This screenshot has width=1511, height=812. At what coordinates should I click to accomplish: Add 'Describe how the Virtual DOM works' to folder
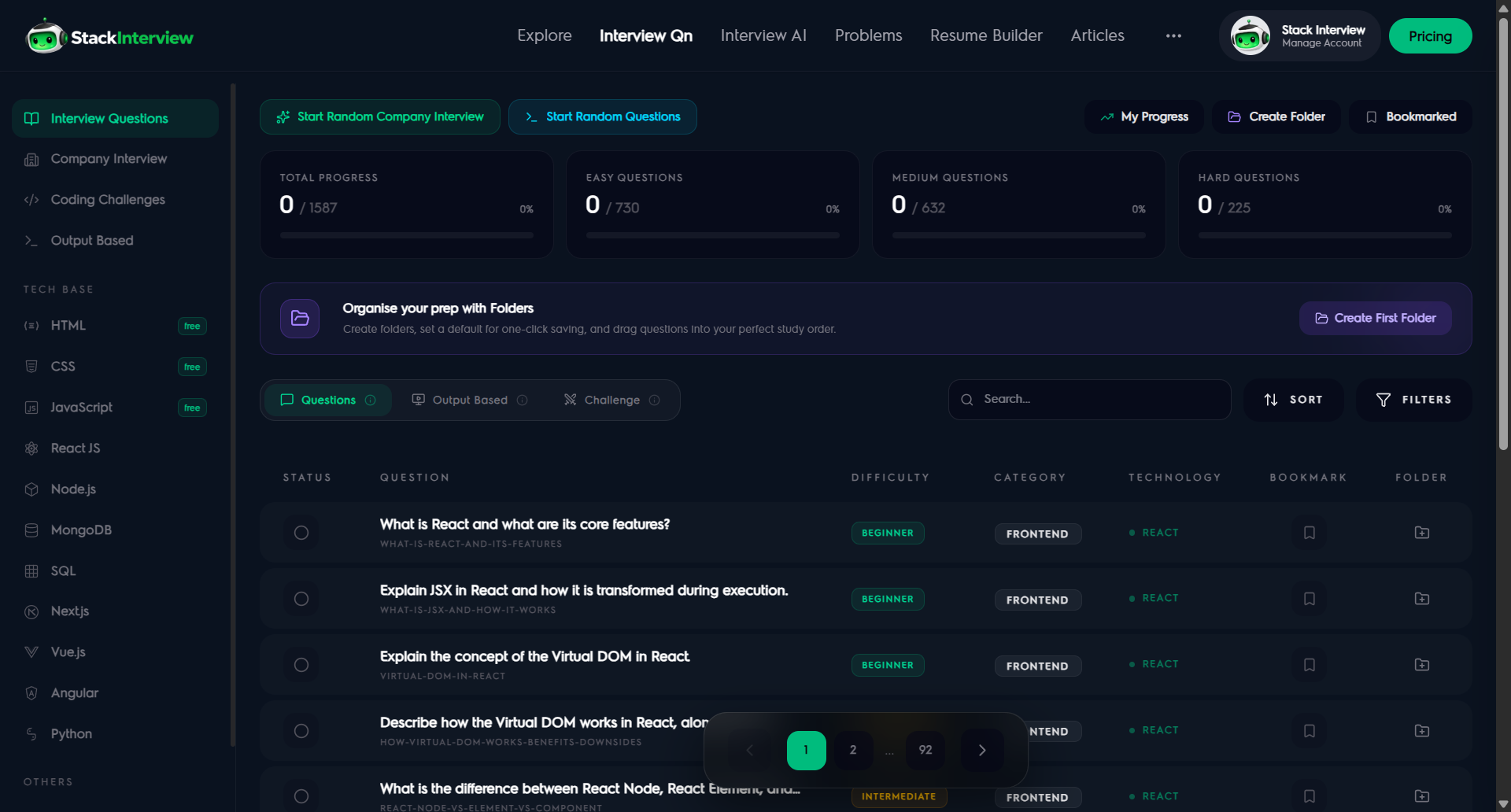tap(1422, 731)
